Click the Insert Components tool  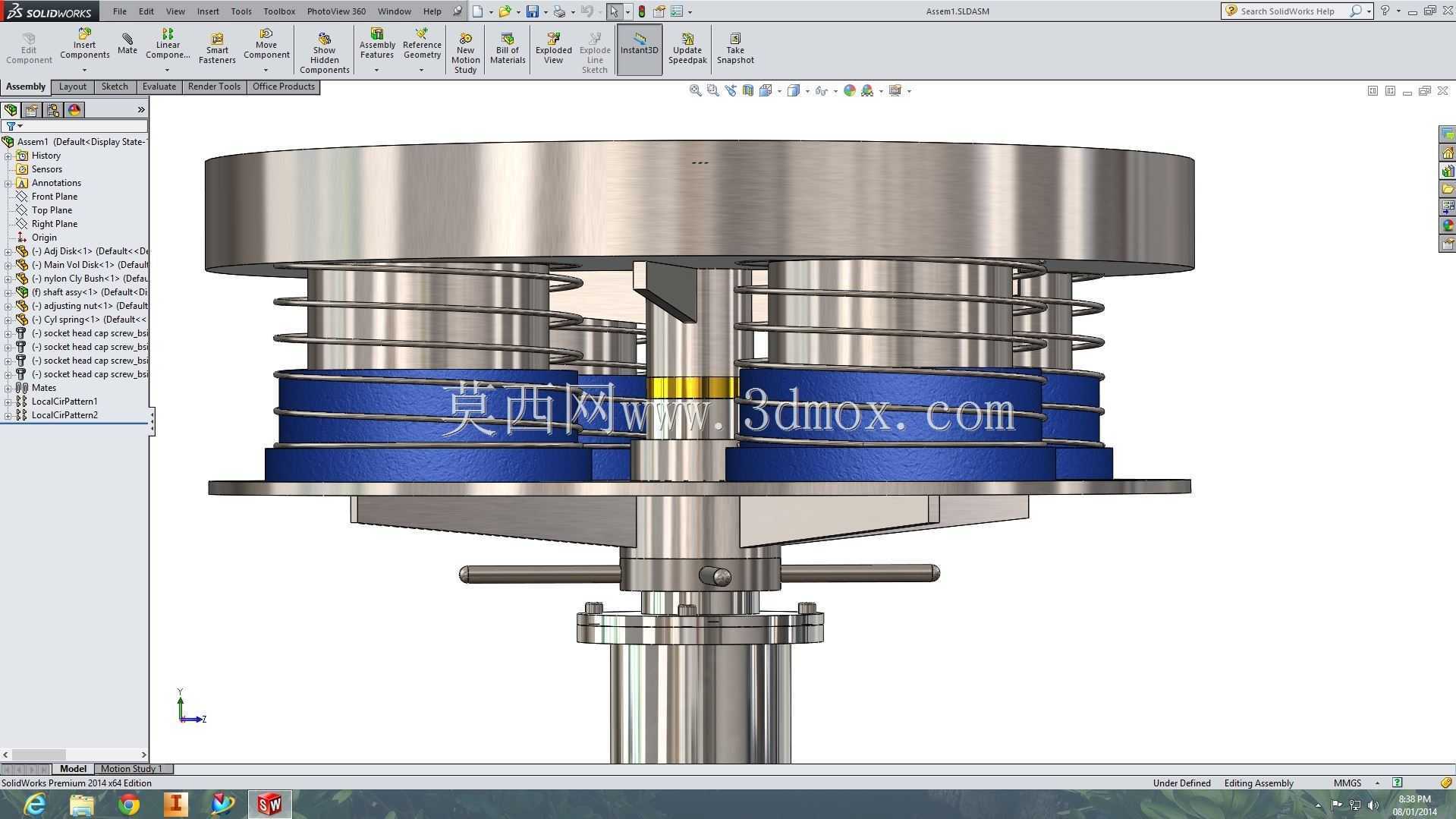pyautogui.click(x=84, y=44)
